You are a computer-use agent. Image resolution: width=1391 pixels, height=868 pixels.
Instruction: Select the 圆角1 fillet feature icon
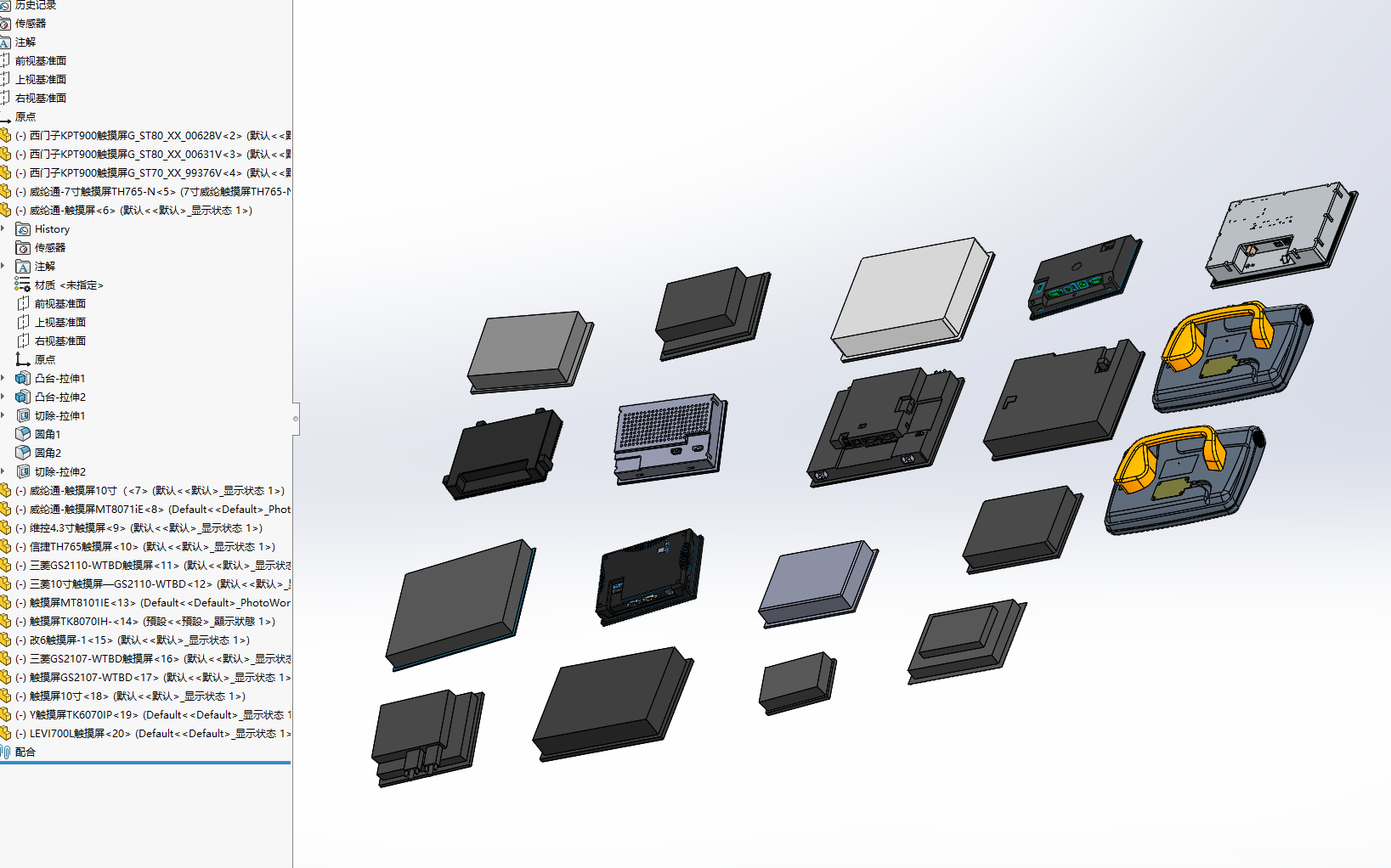(x=24, y=435)
